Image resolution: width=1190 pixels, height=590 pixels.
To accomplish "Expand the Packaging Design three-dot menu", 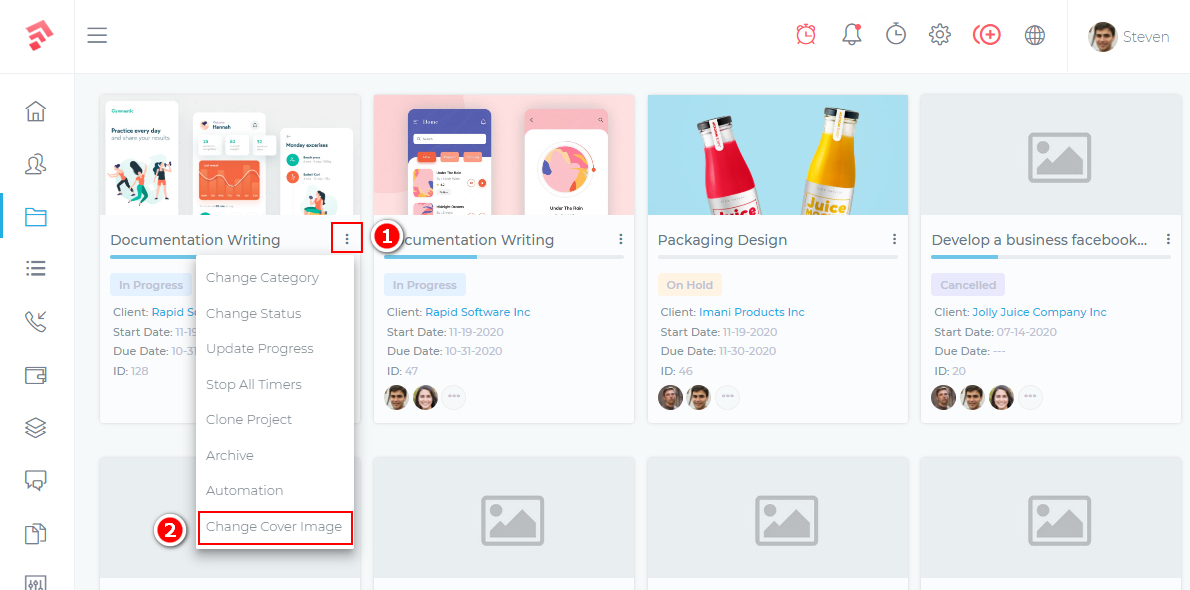I will [894, 240].
